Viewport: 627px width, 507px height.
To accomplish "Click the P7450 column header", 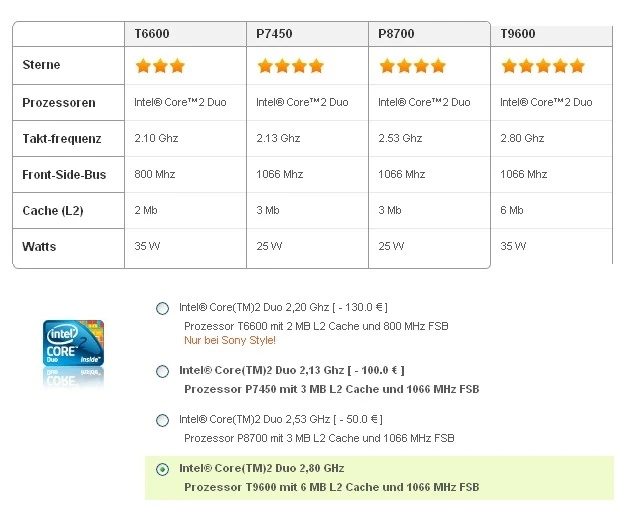I will [x=274, y=34].
